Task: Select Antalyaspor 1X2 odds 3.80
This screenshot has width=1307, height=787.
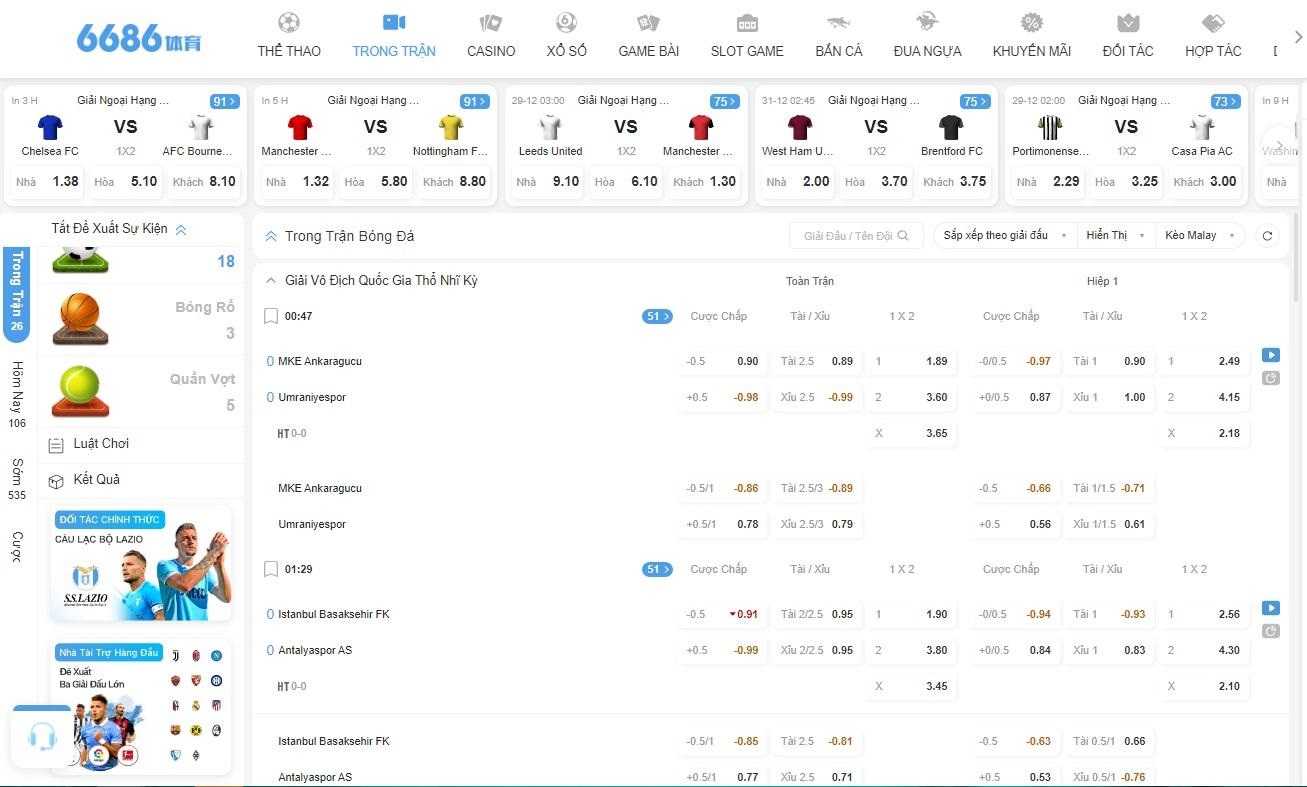Action: [x=911, y=650]
